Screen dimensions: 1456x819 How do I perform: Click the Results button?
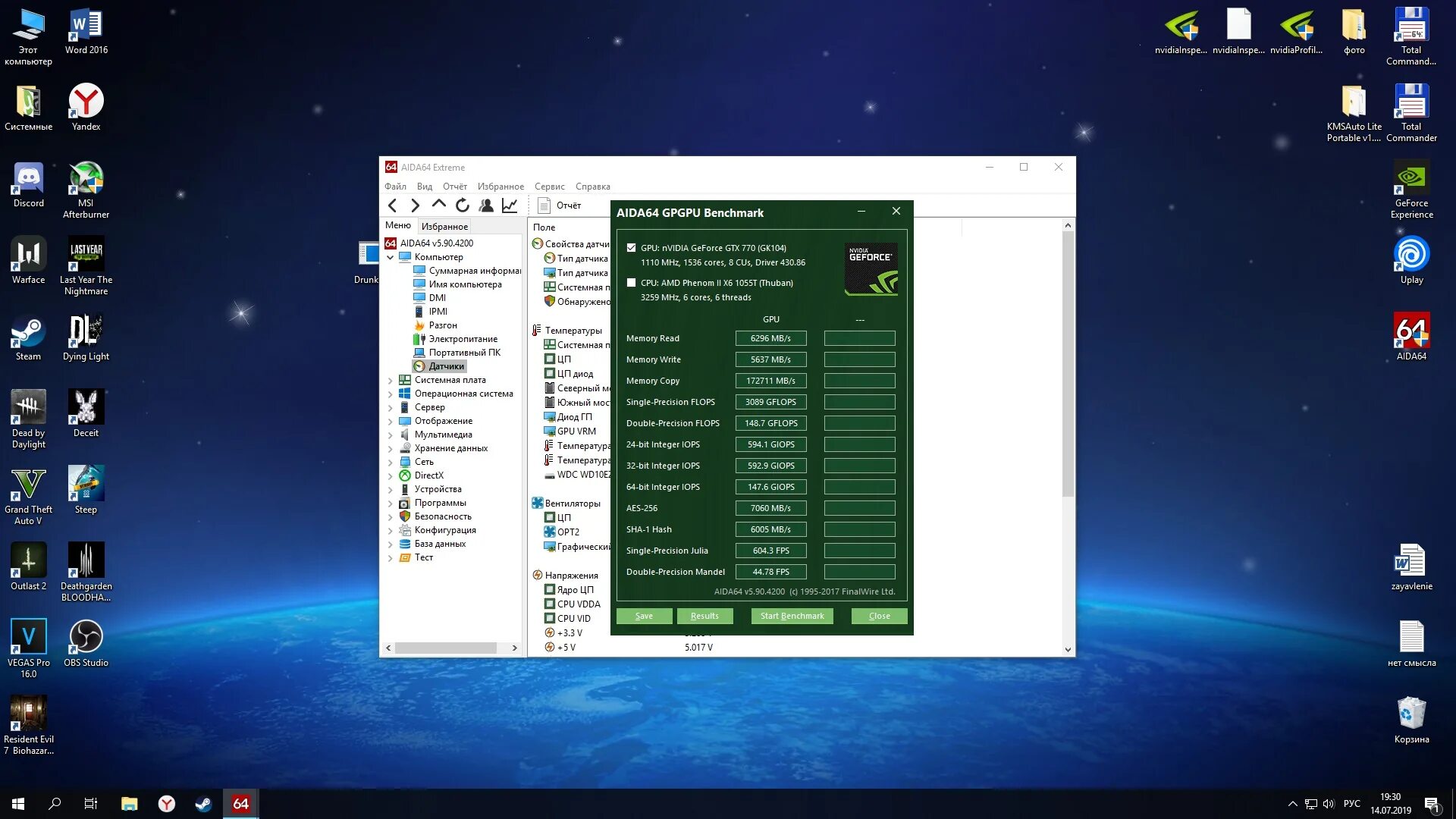pyautogui.click(x=704, y=616)
